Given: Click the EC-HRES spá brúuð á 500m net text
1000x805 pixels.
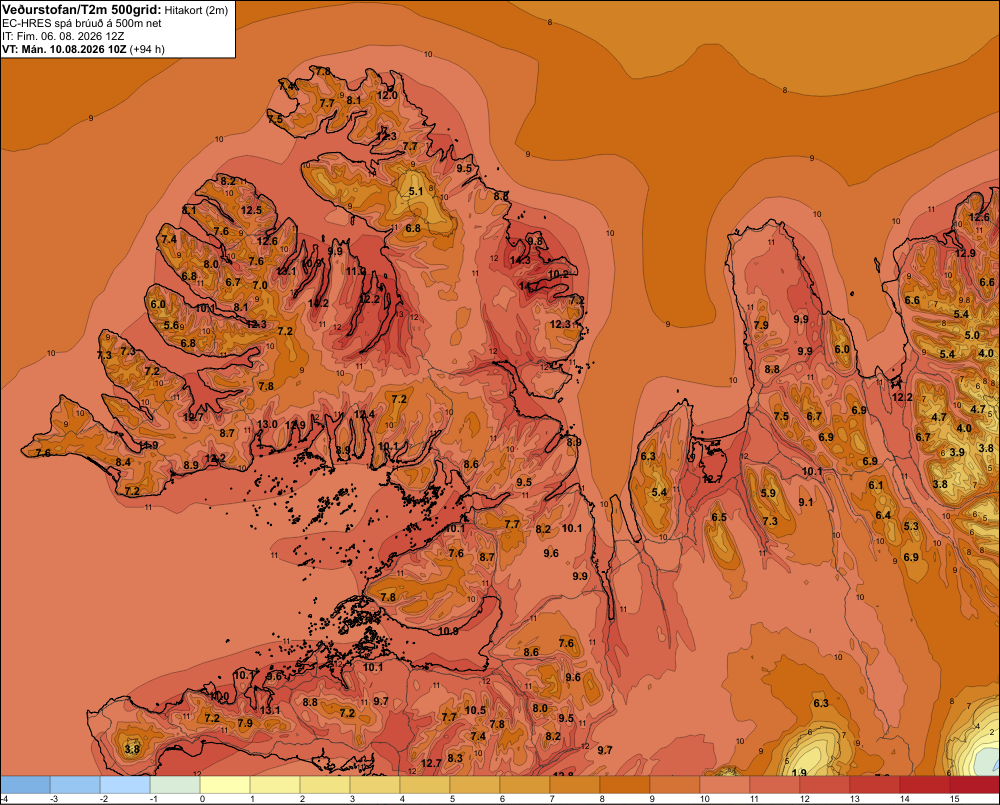Looking at the screenshot, I should click(81, 24).
